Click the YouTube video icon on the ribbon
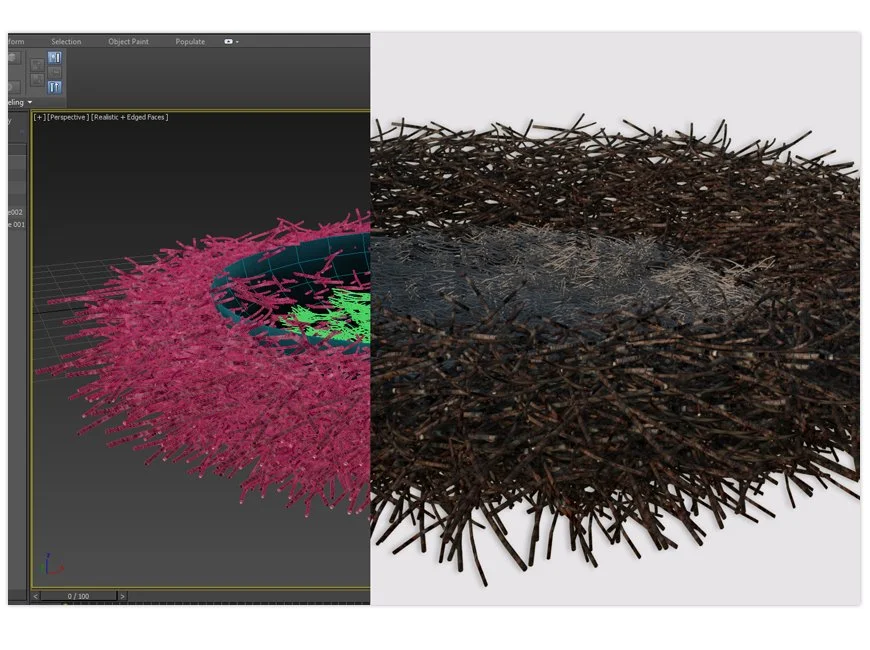The width and height of the screenshot is (870, 650). pyautogui.click(x=229, y=41)
